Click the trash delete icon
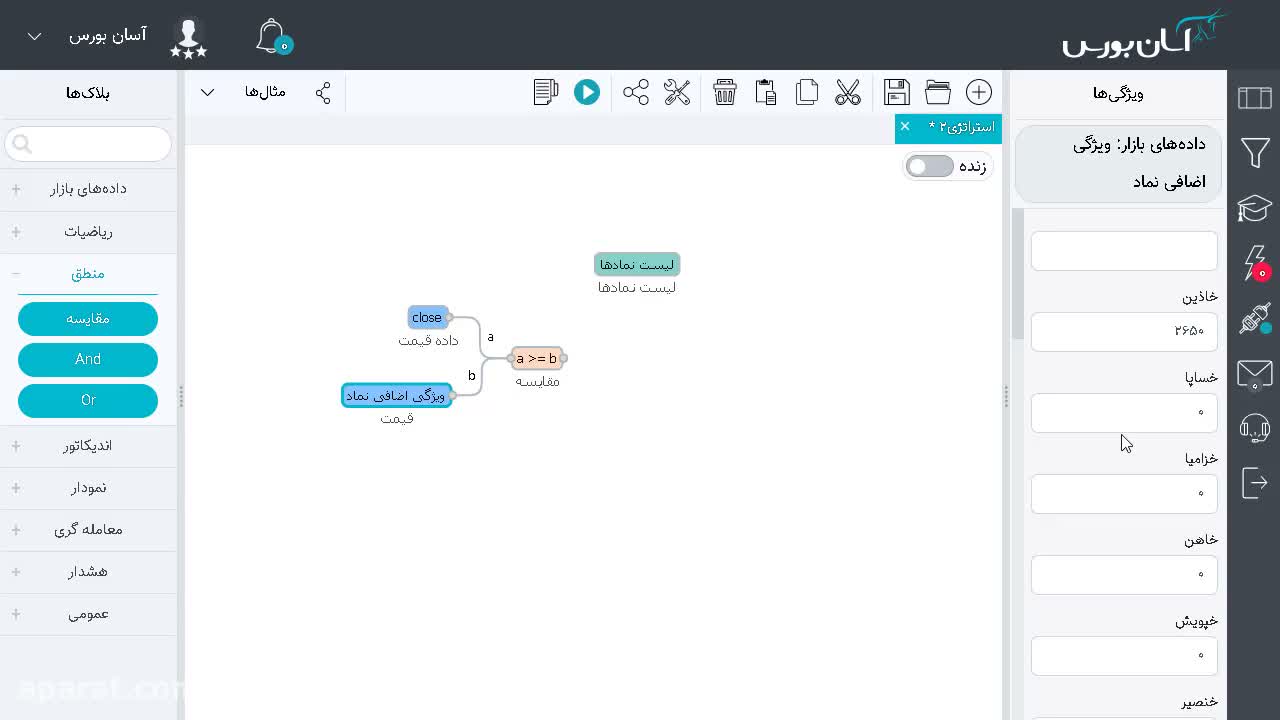1280x720 pixels. pos(725,92)
